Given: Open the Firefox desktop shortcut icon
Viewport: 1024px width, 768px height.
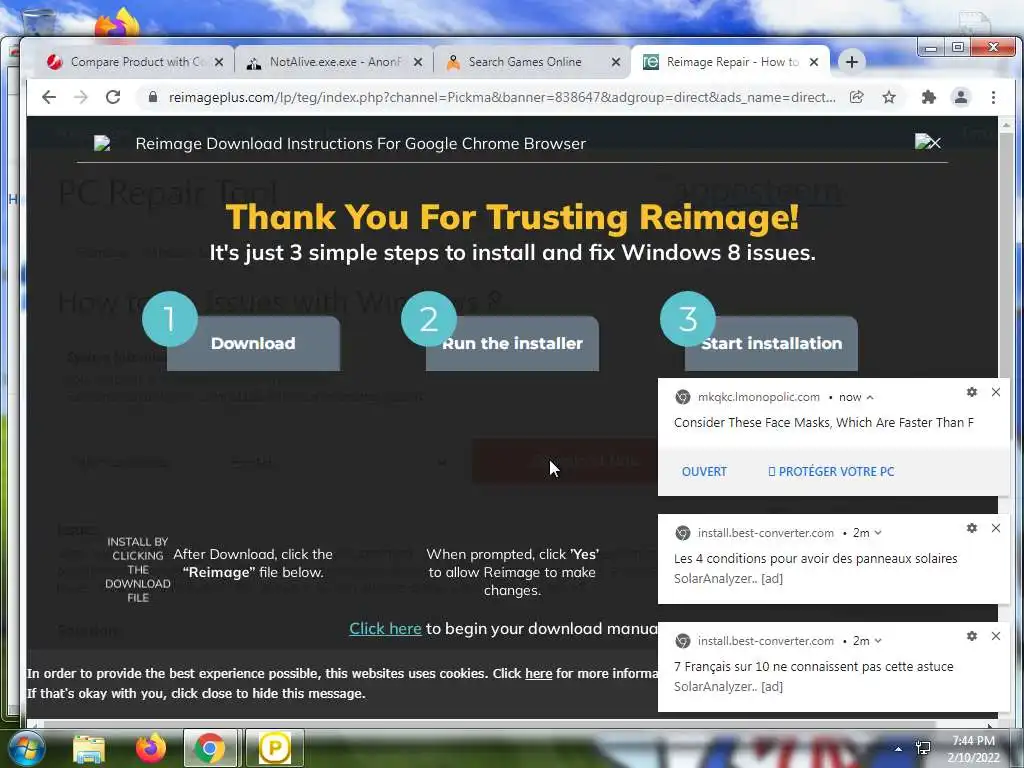Looking at the screenshot, I should [118, 26].
